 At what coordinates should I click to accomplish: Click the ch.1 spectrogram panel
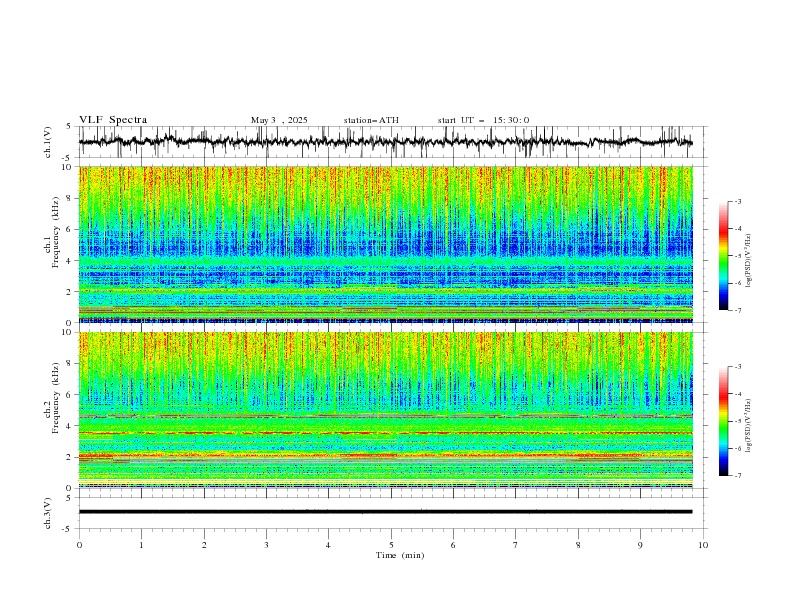click(385, 244)
